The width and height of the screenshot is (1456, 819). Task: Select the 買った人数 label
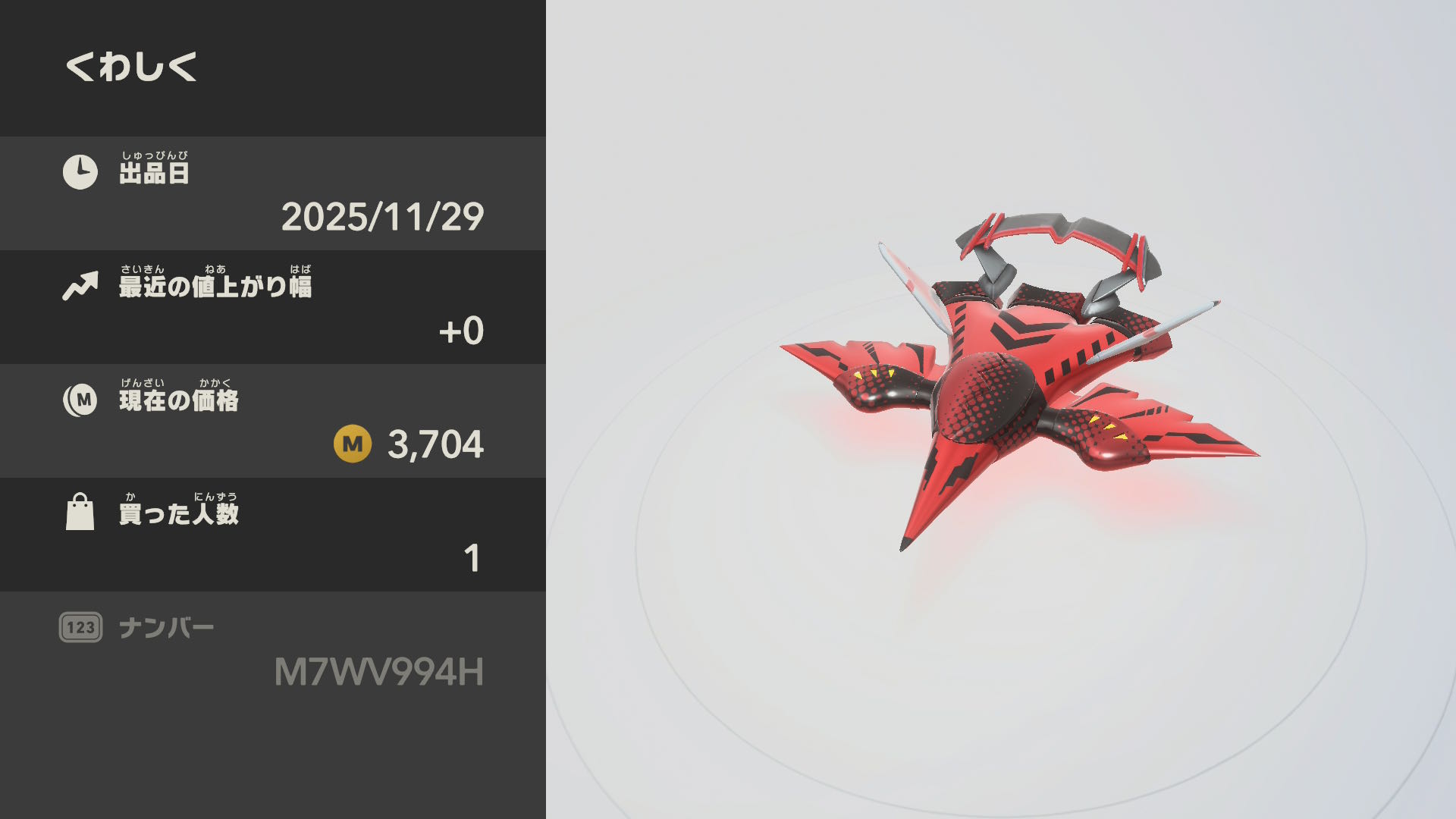(179, 514)
